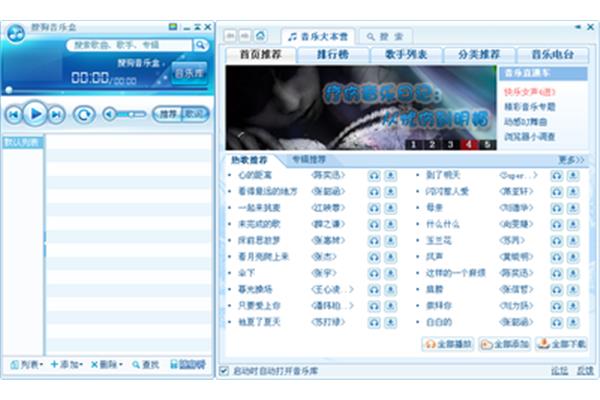Click the promotional banner image
The image size is (600, 400).
[x=361, y=108]
